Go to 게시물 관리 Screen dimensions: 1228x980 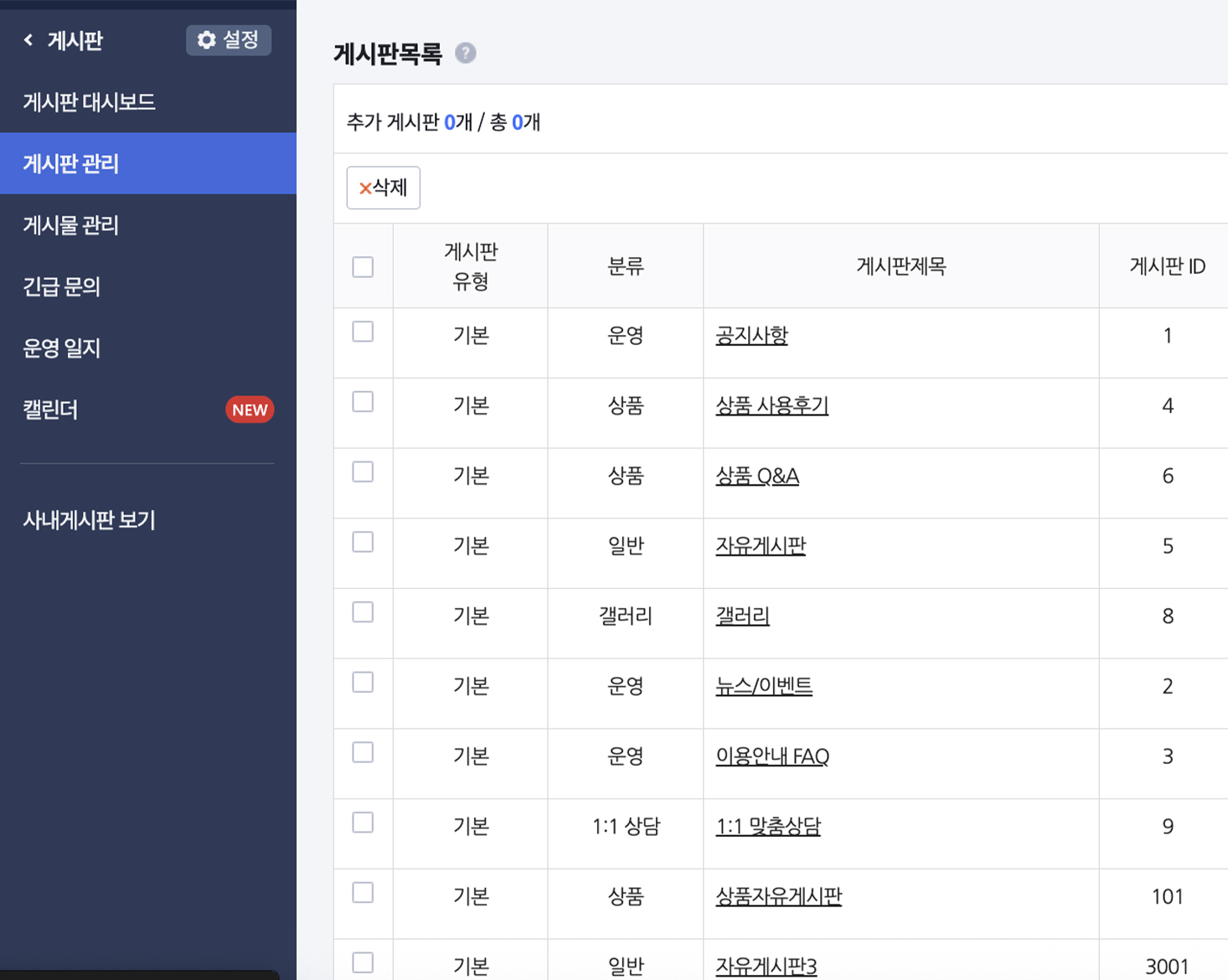71,225
